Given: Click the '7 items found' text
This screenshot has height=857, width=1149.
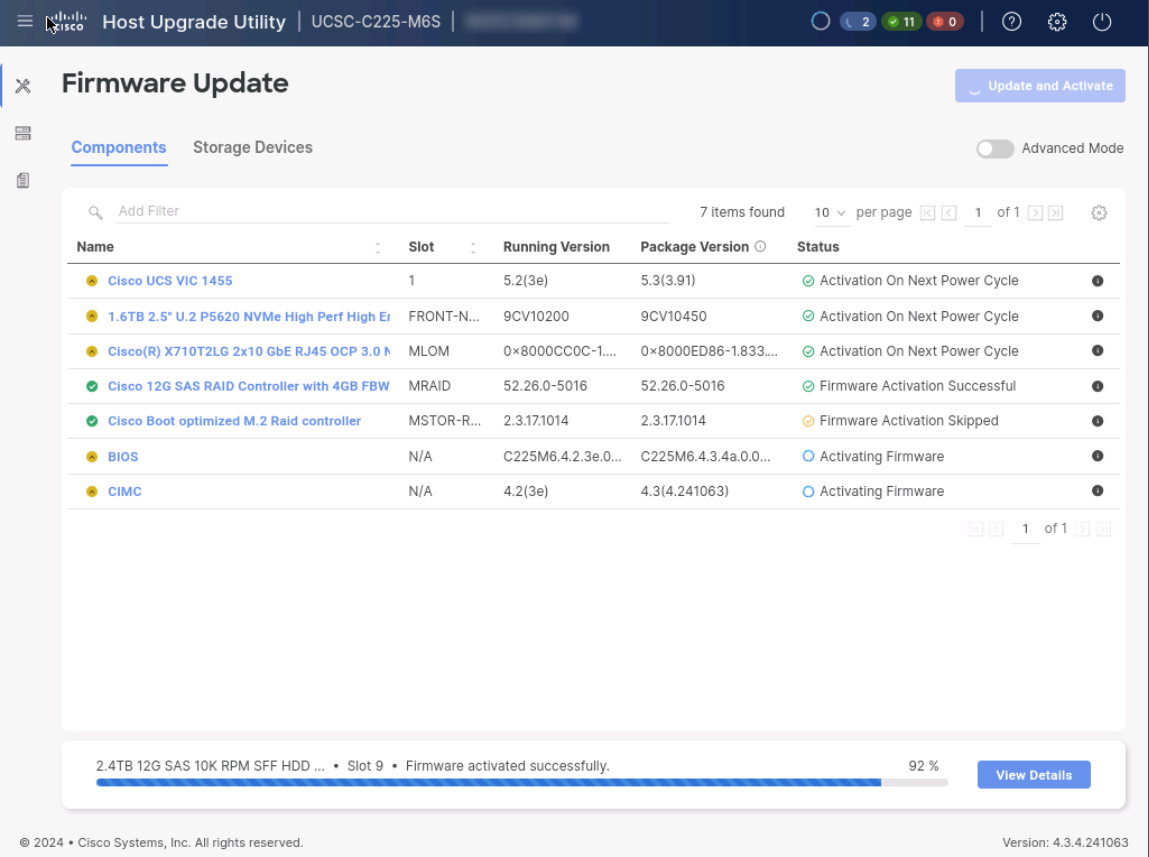Looking at the screenshot, I should click(x=742, y=212).
